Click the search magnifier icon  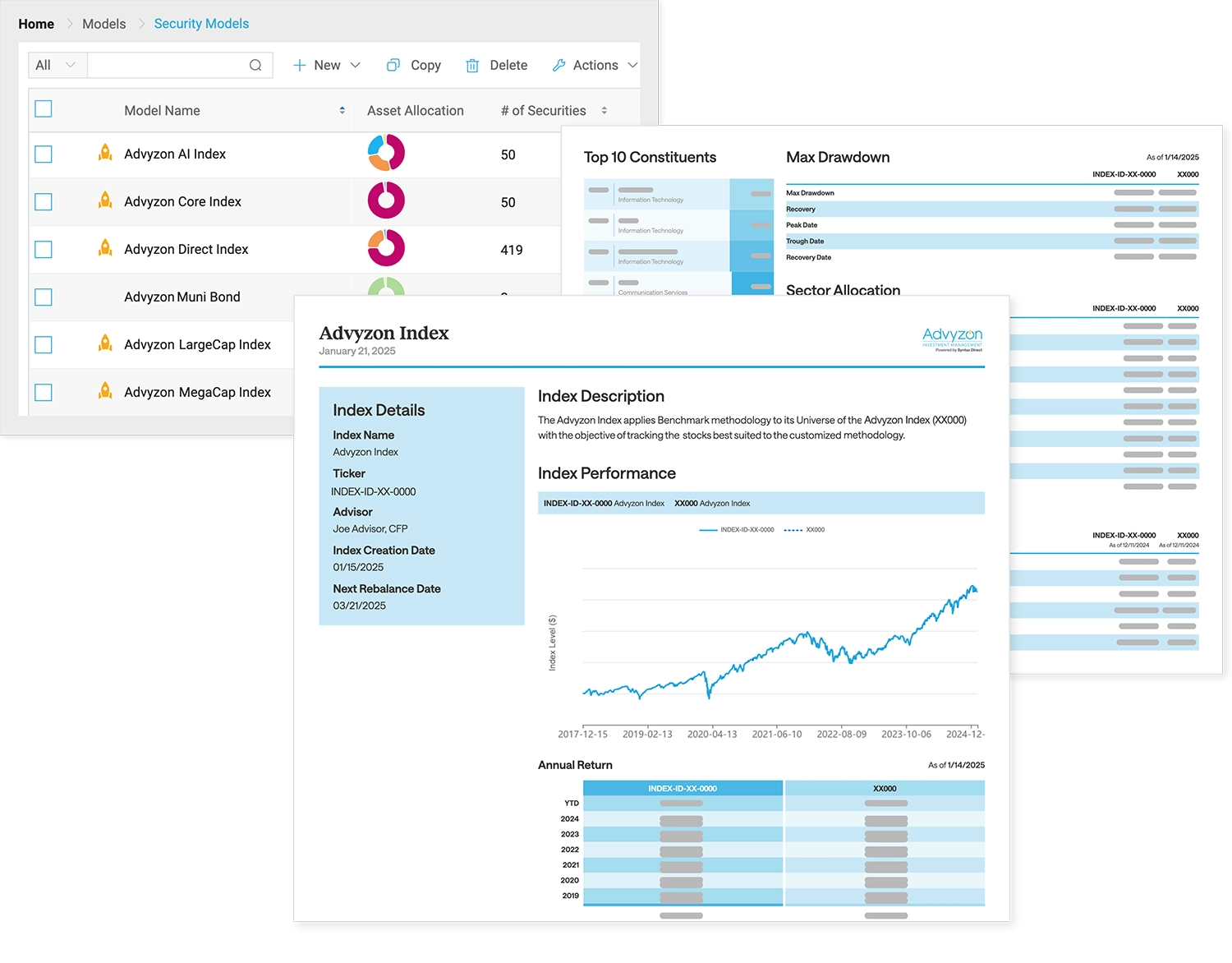255,66
